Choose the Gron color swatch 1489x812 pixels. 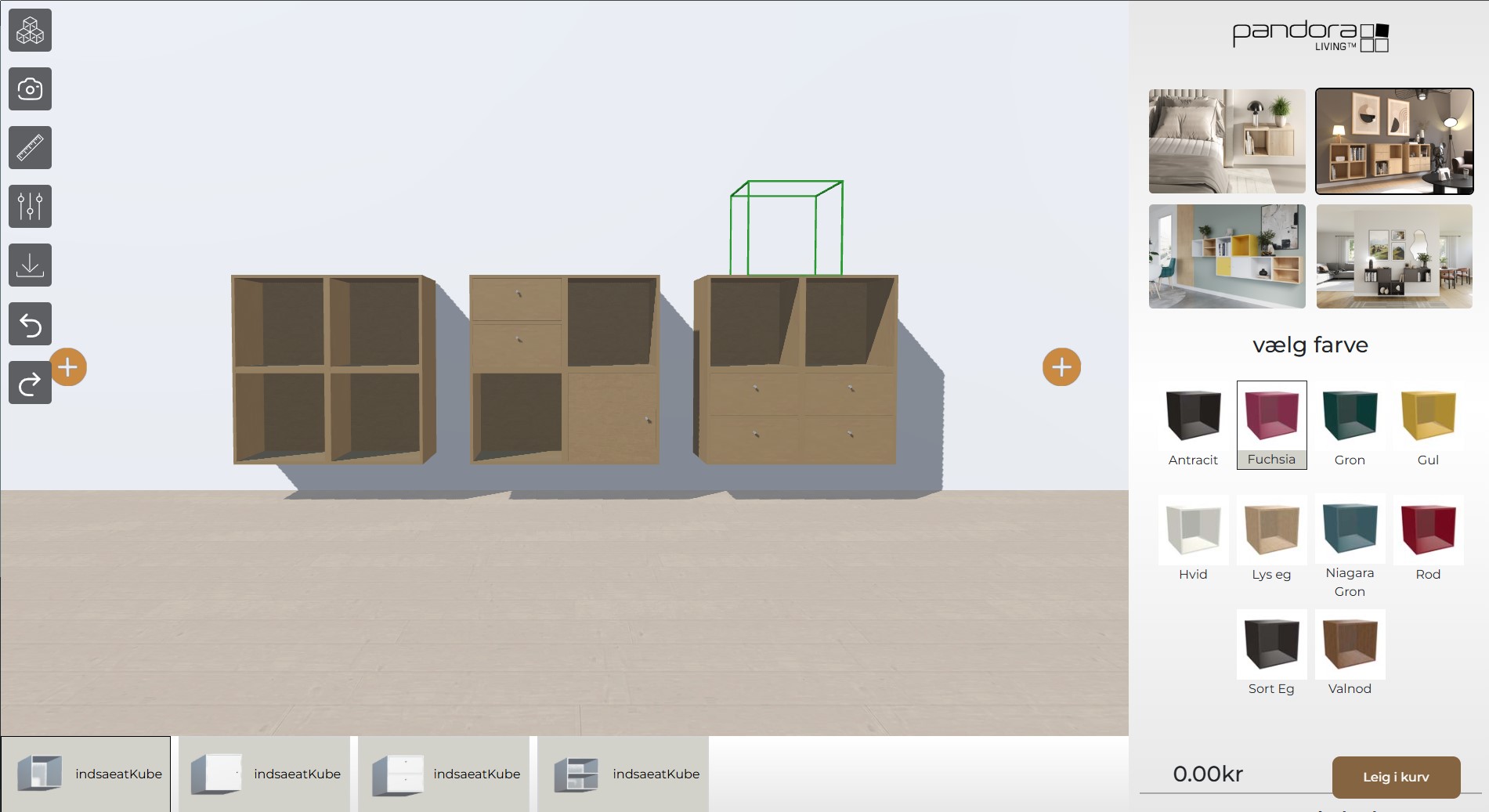[x=1350, y=425]
